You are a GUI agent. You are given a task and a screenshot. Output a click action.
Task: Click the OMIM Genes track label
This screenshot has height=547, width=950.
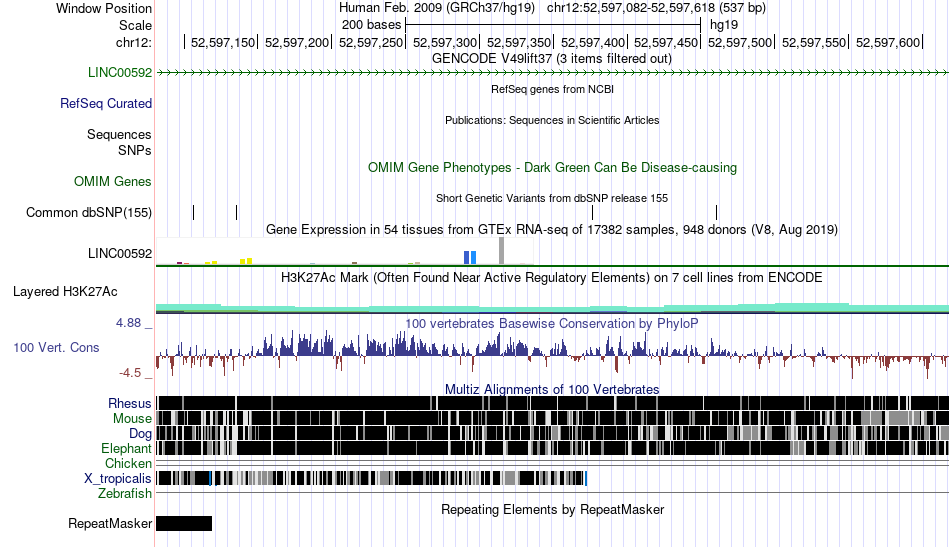click(112, 182)
